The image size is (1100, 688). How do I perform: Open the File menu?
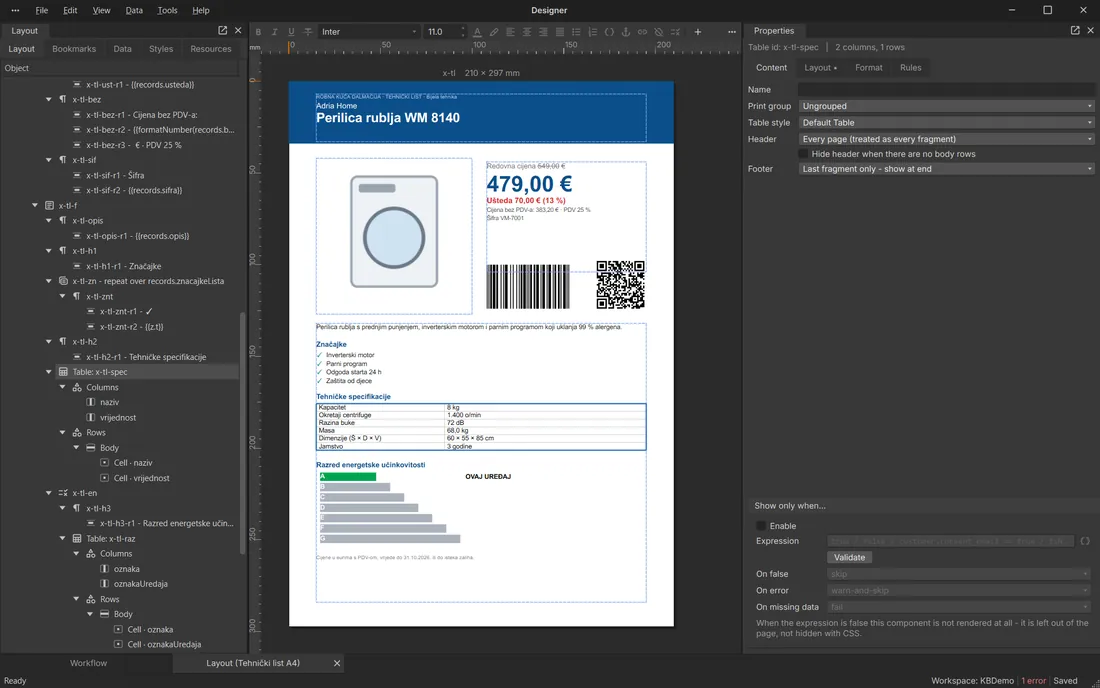point(42,11)
